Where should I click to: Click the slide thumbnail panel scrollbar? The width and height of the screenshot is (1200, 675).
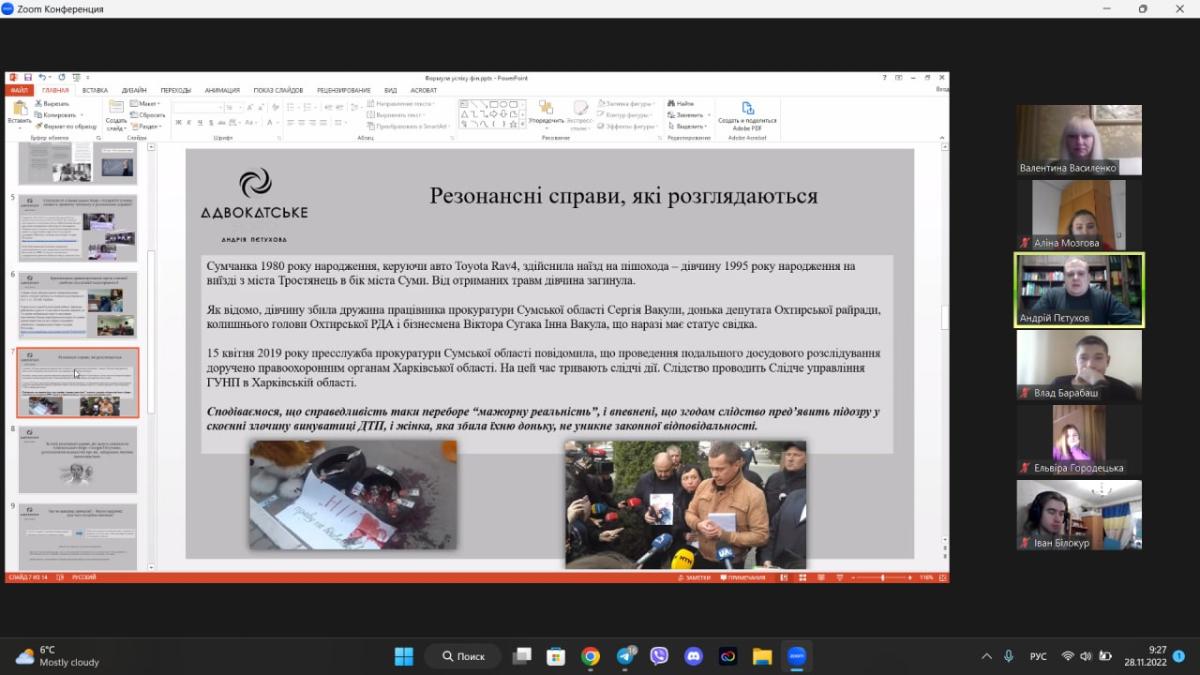(152, 330)
